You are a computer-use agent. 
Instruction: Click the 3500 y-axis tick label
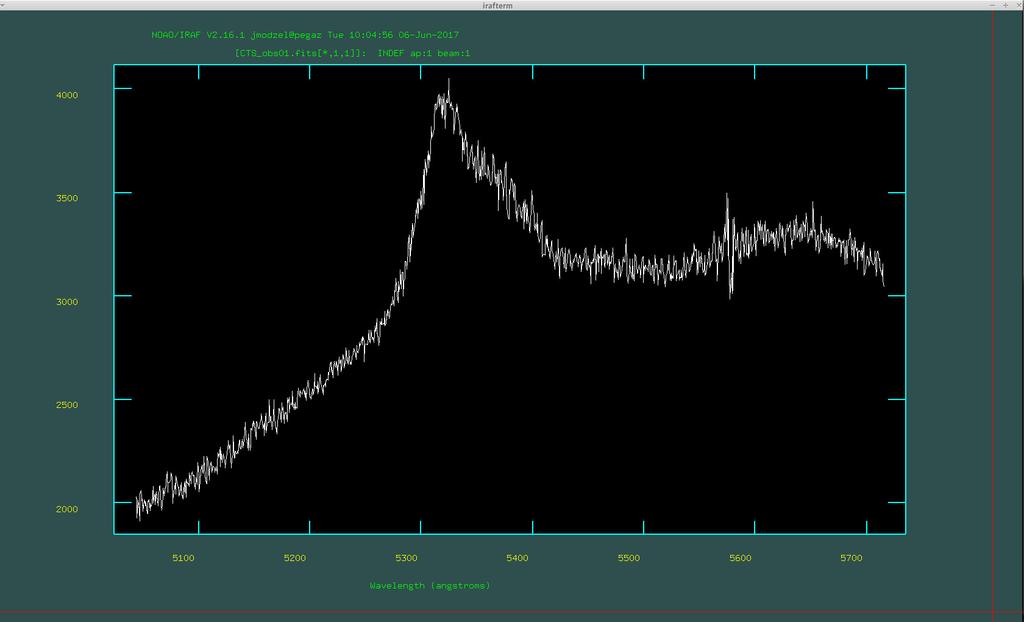tap(67, 198)
